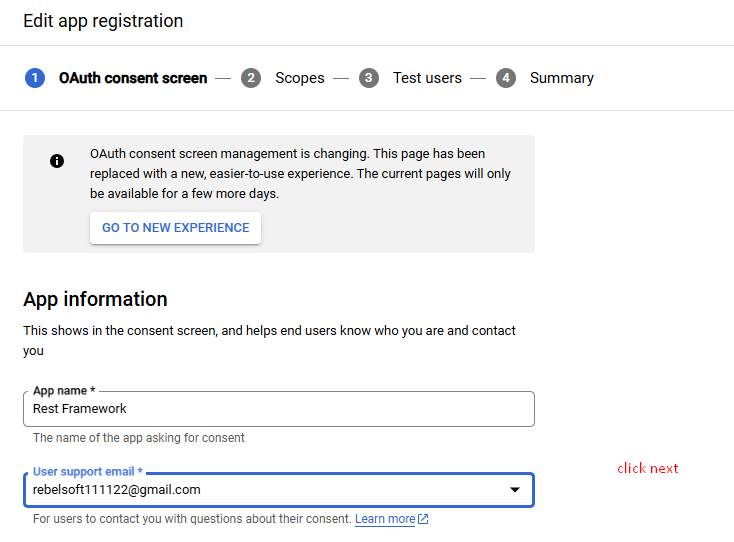Click the info icon in the notice banner
Screen dimensions: 734x542
tap(57, 160)
